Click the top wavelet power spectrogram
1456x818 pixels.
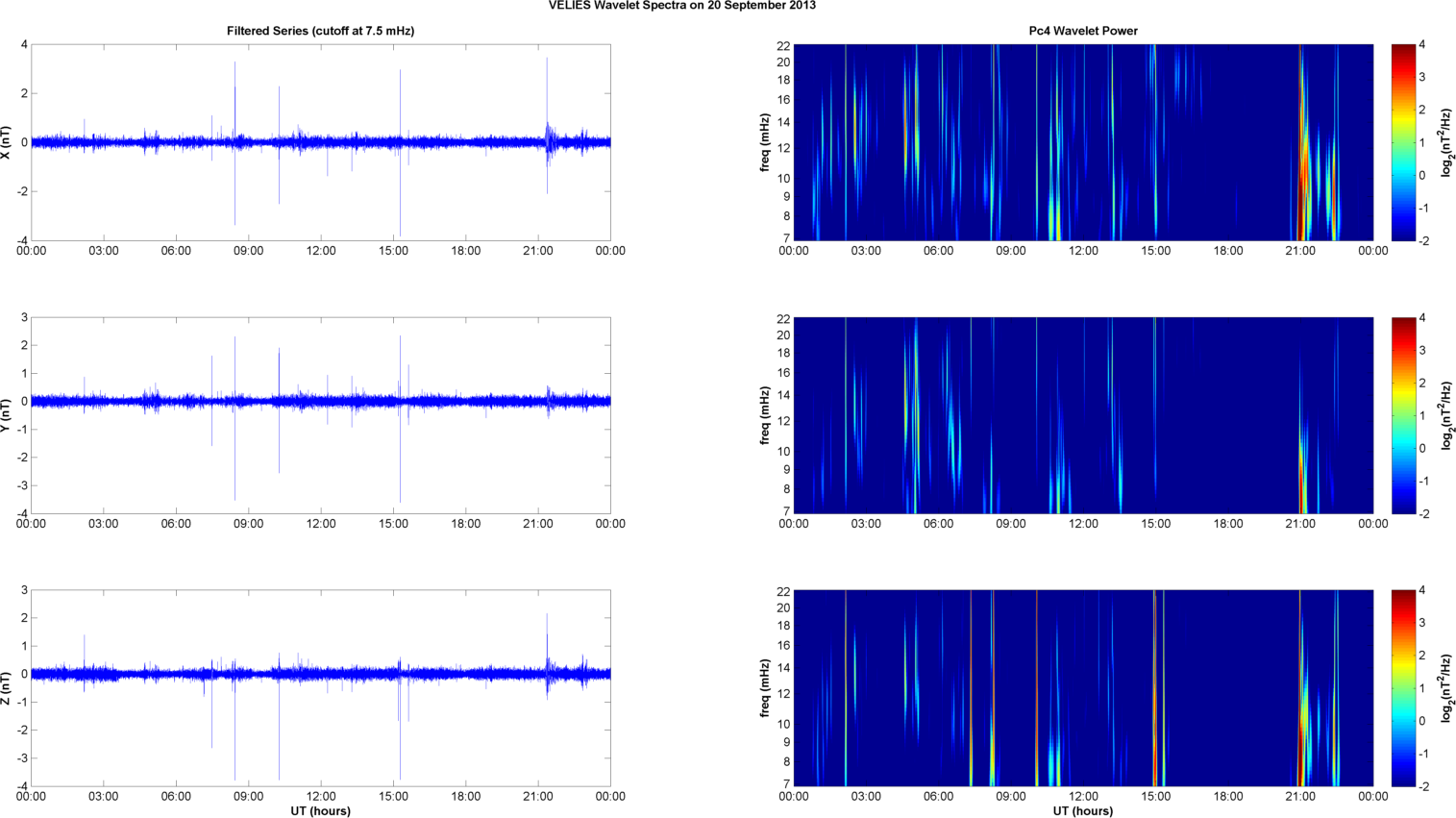[1083, 142]
